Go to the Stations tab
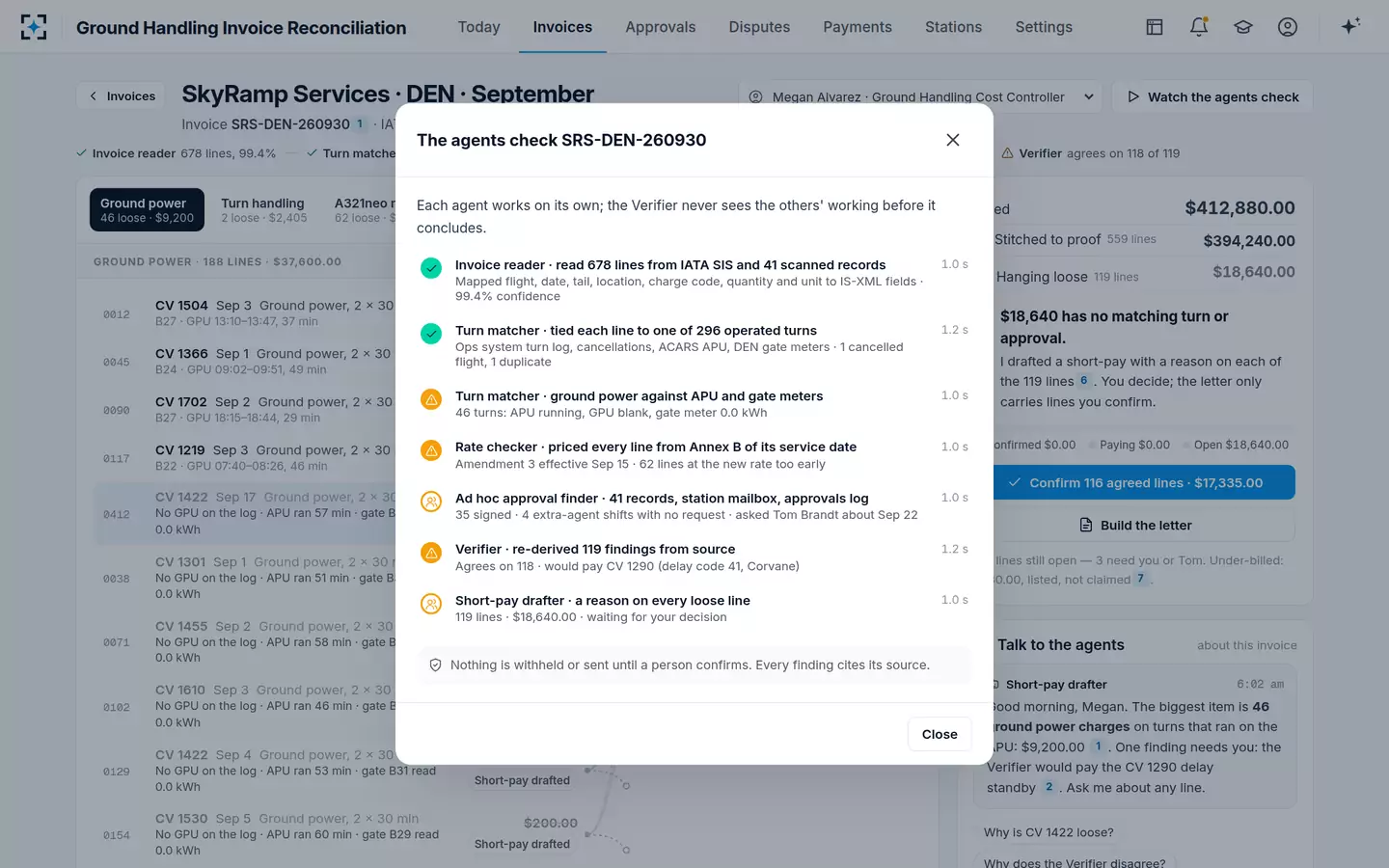1389x868 pixels. tap(953, 27)
